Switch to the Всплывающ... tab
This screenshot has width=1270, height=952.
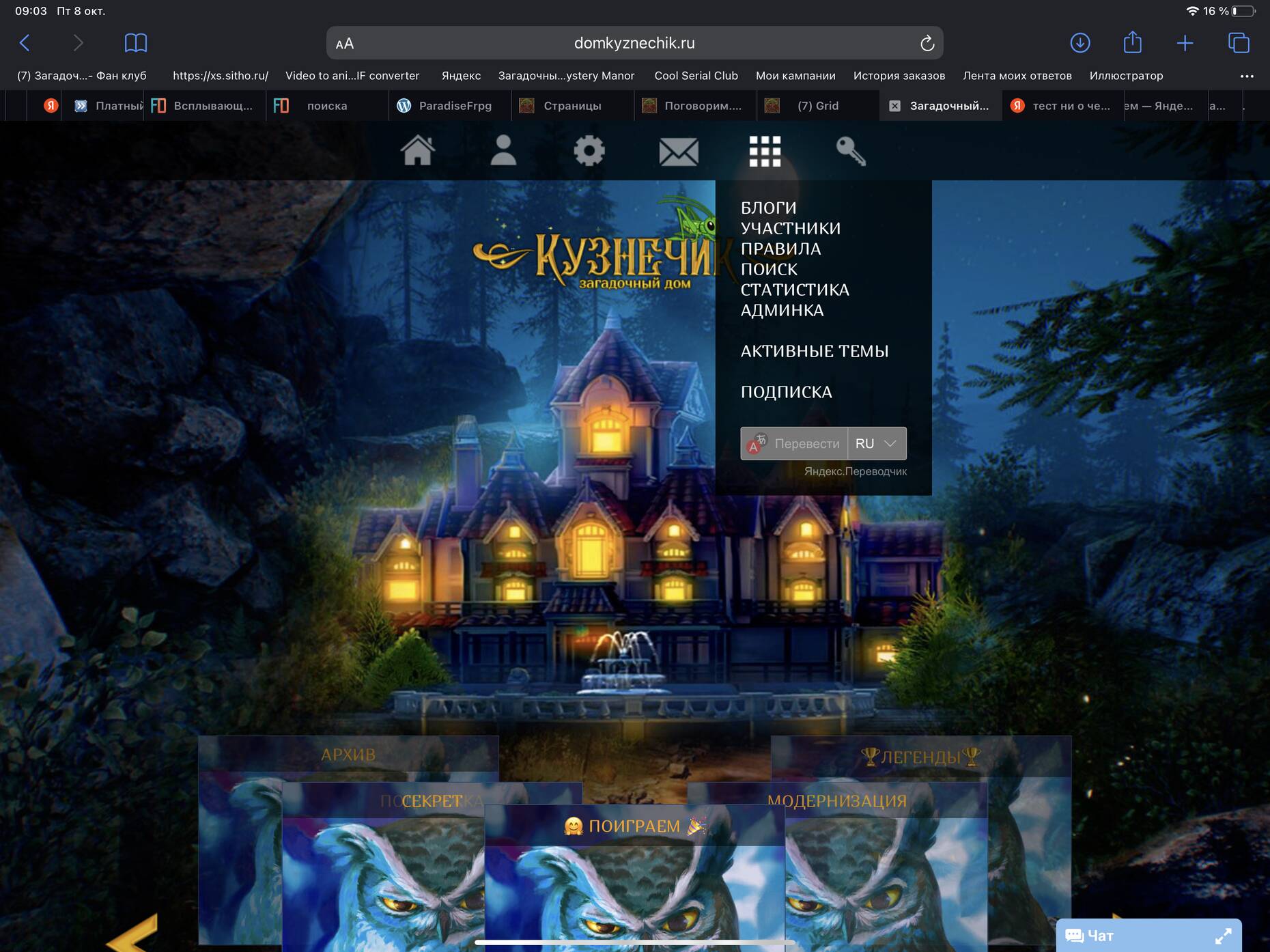203,106
